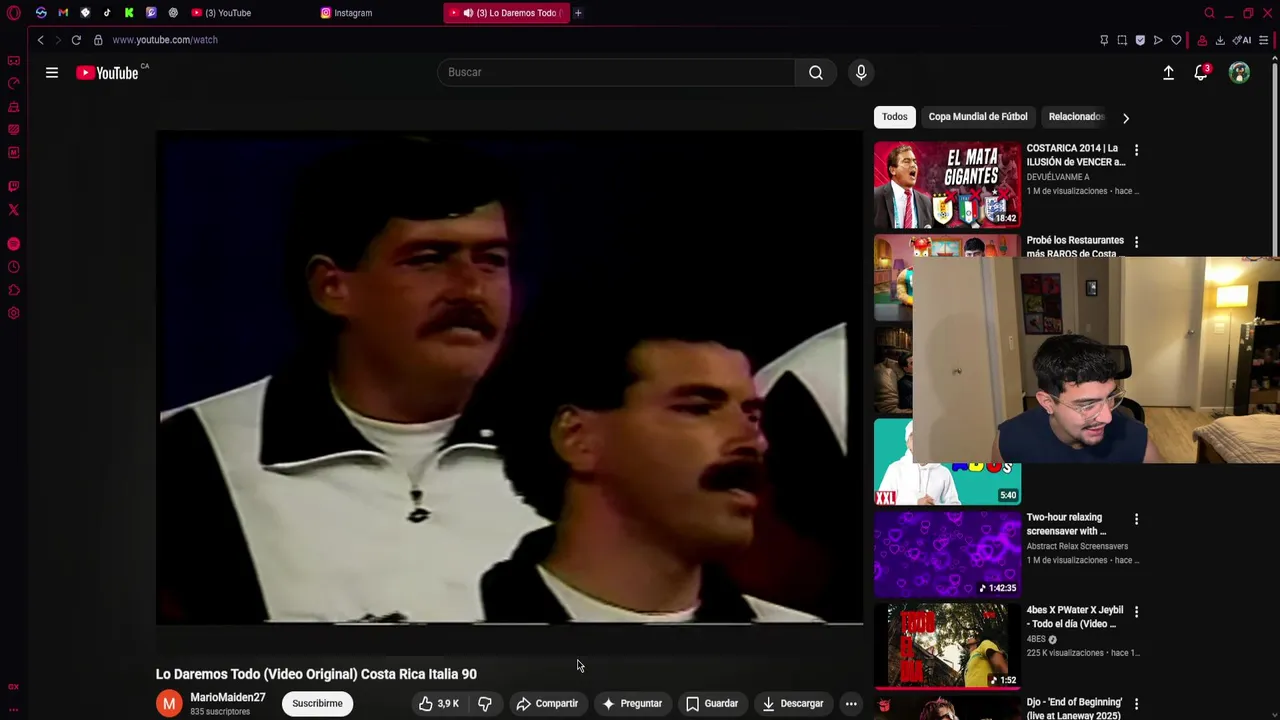Open '4bes X PWater X Jeybil' video title
The image size is (1280, 720).
(x=1075, y=617)
